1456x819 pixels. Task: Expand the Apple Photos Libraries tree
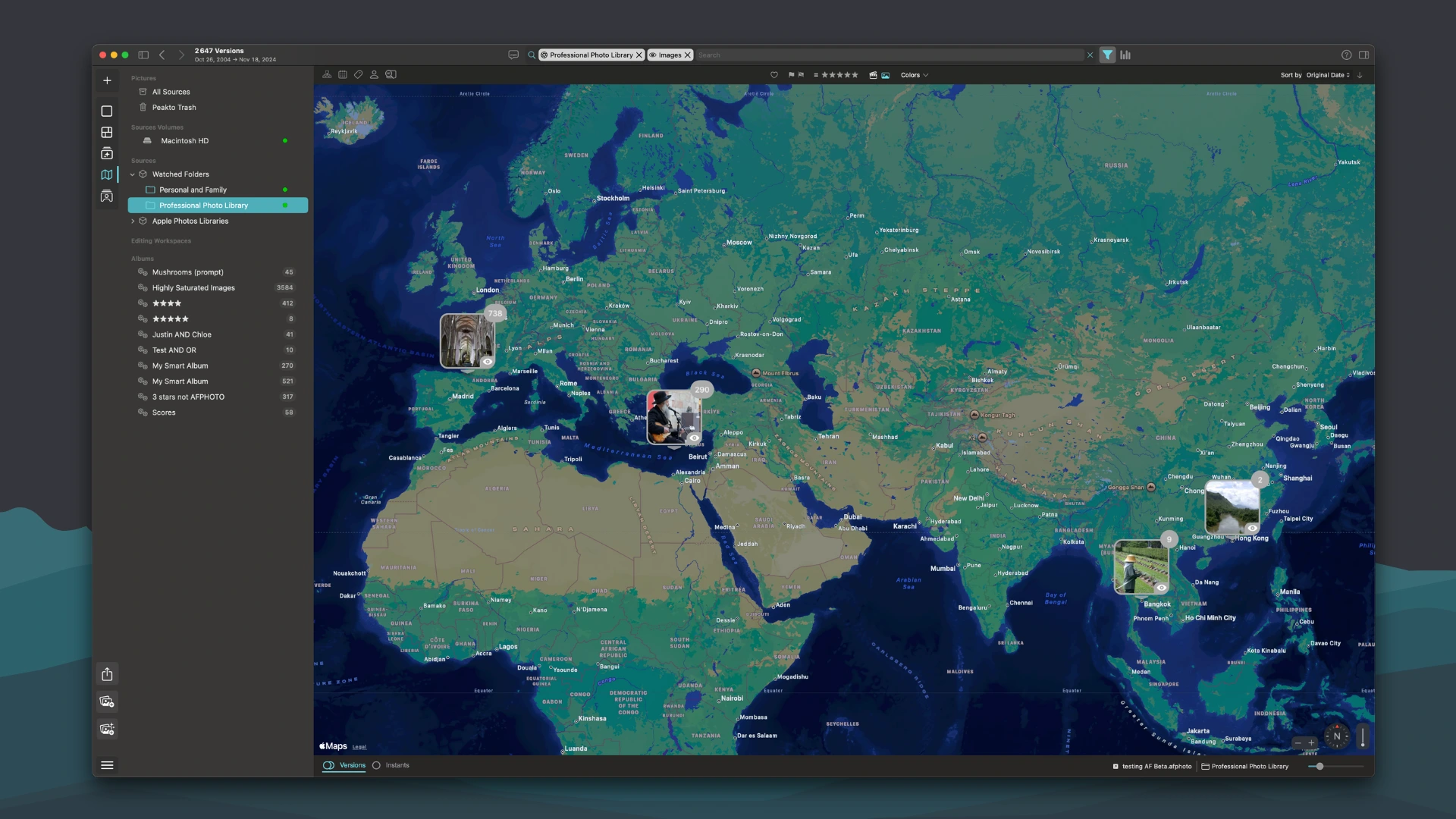click(x=133, y=221)
